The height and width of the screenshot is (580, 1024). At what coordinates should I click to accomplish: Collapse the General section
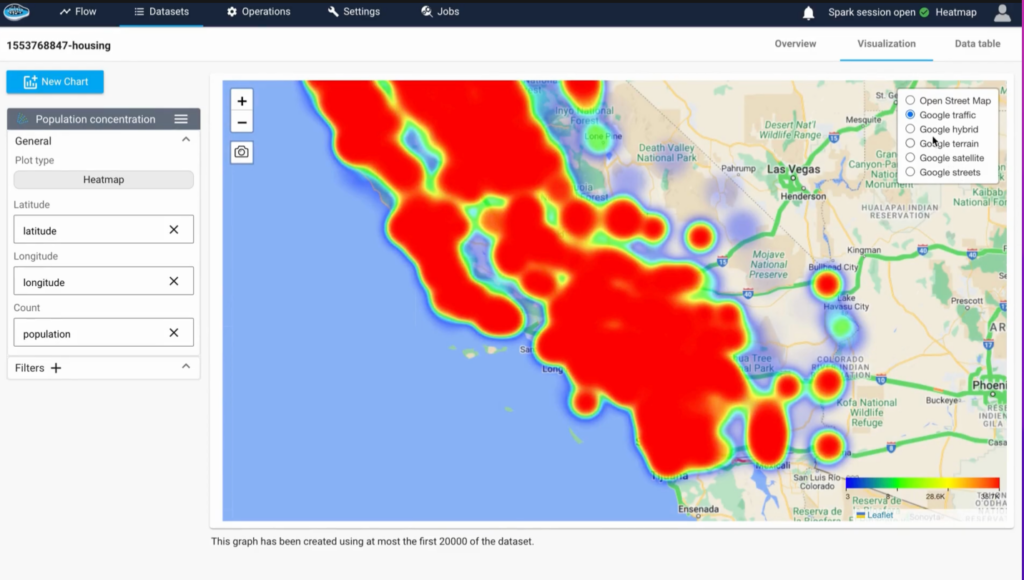[186, 140]
